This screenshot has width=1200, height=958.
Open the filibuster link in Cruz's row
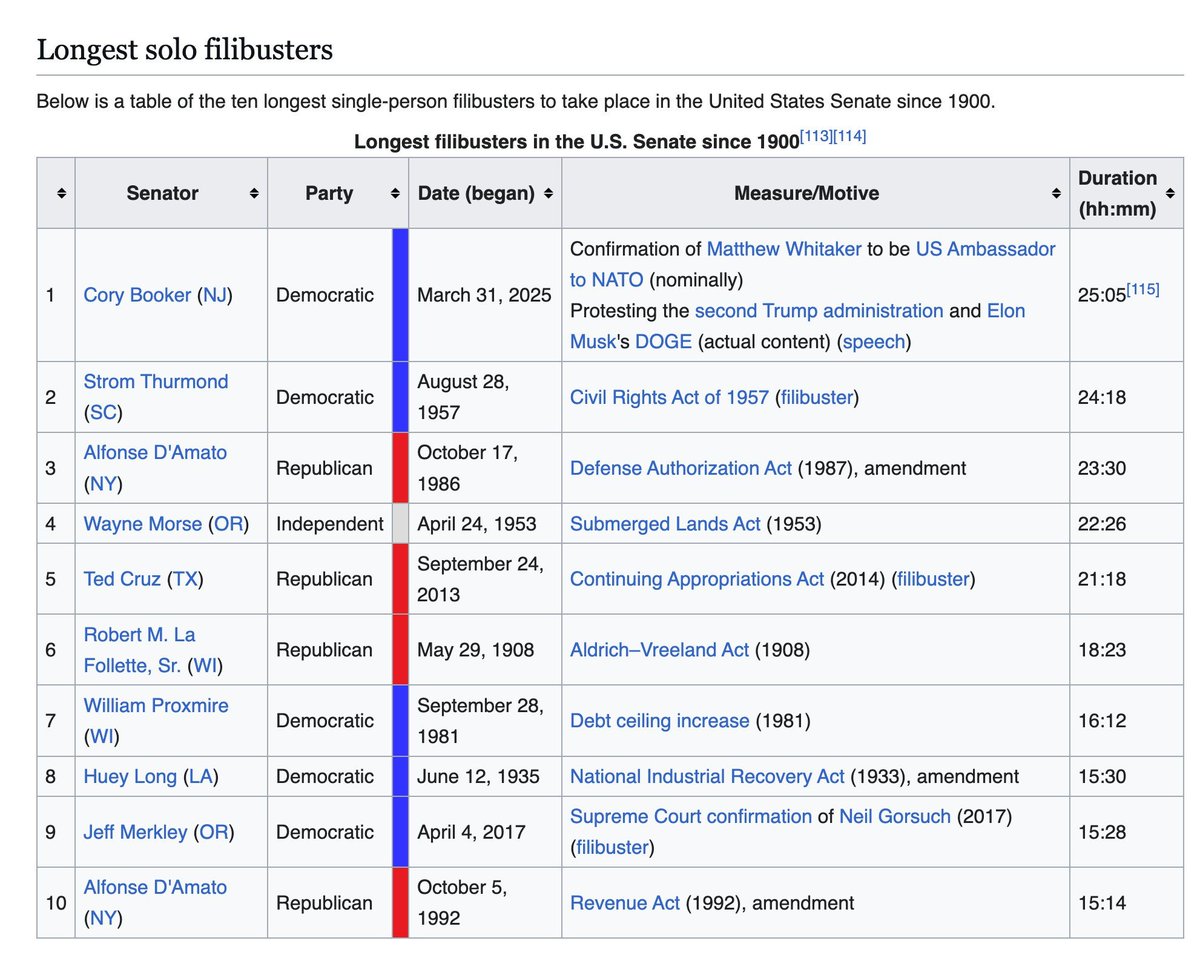(932, 579)
